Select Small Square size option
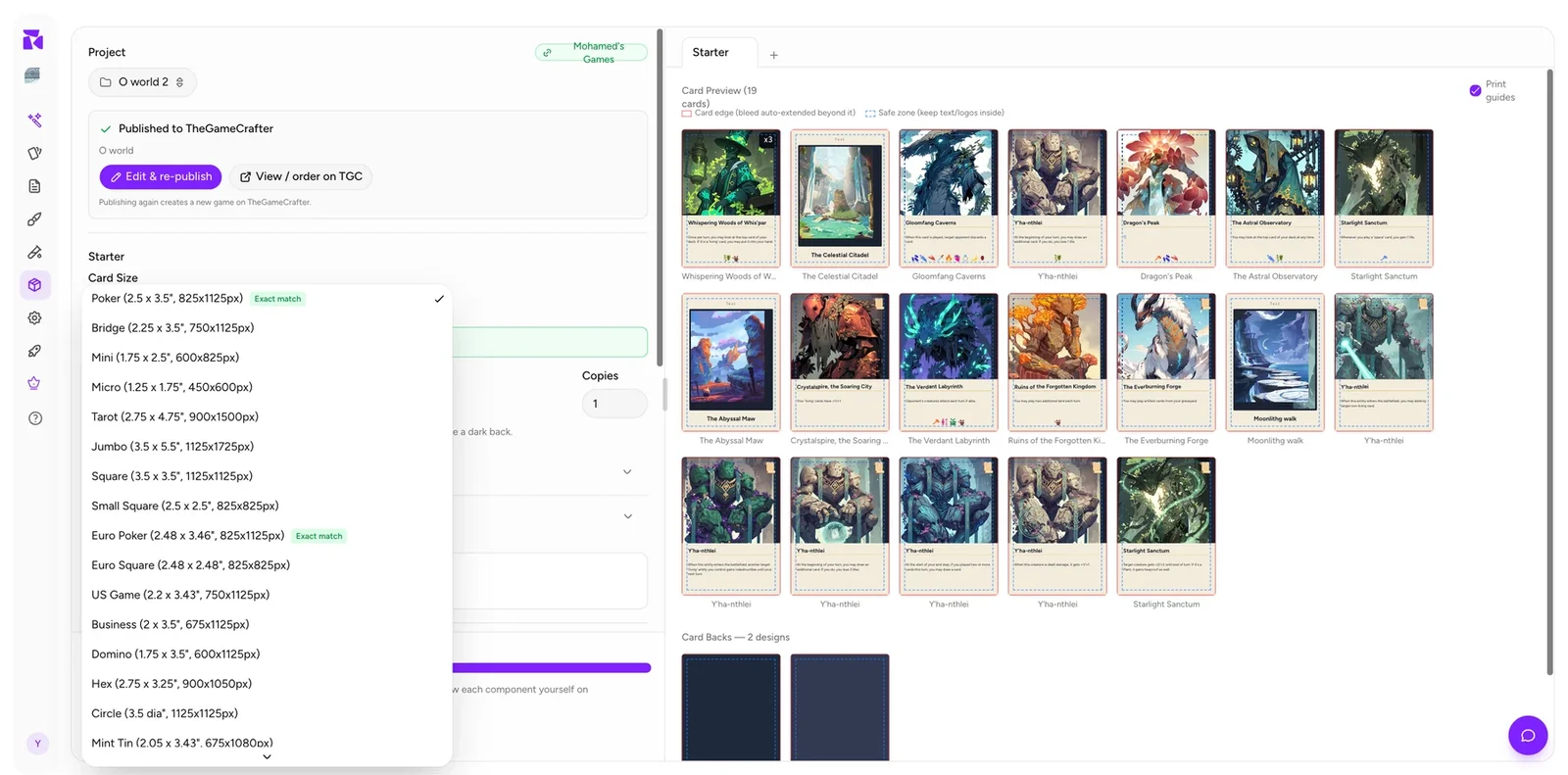The height and width of the screenshot is (775, 1568). coord(267,506)
